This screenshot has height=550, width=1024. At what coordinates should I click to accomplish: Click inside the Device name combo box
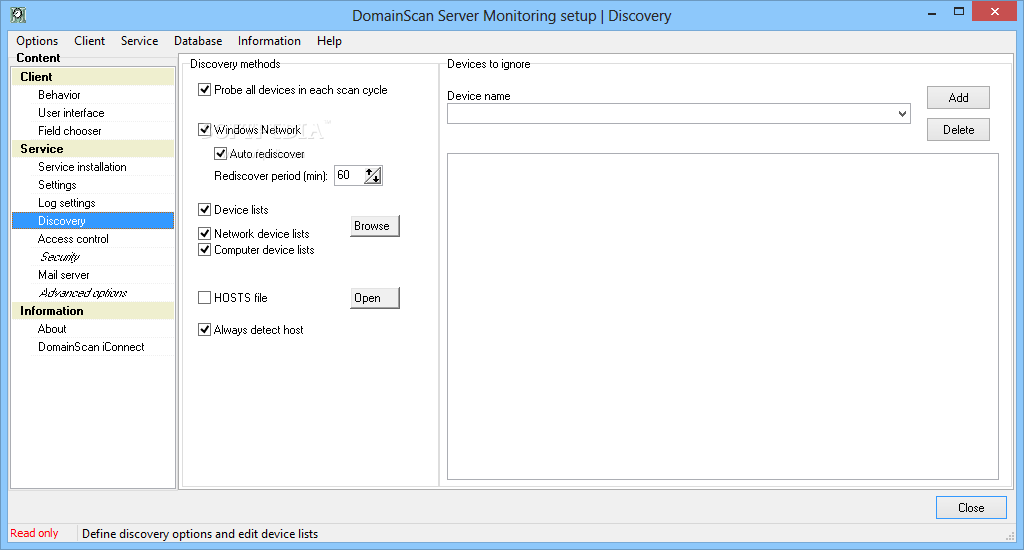(671, 114)
